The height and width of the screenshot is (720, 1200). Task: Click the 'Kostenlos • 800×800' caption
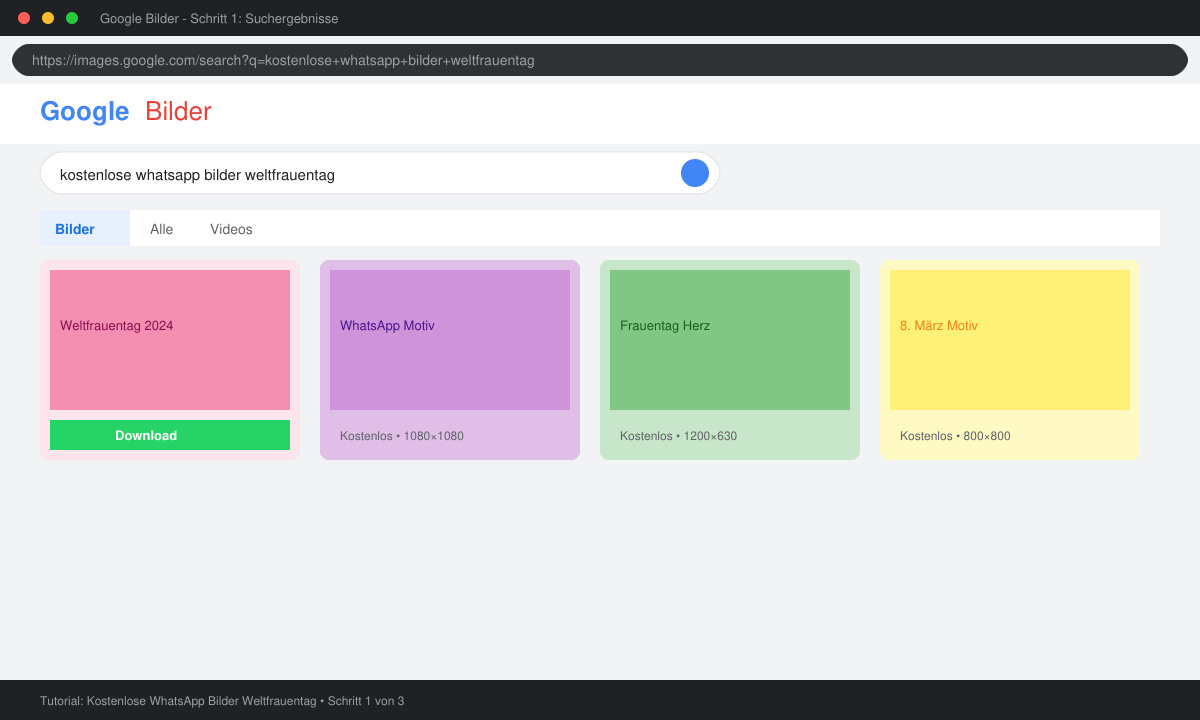[x=955, y=436]
